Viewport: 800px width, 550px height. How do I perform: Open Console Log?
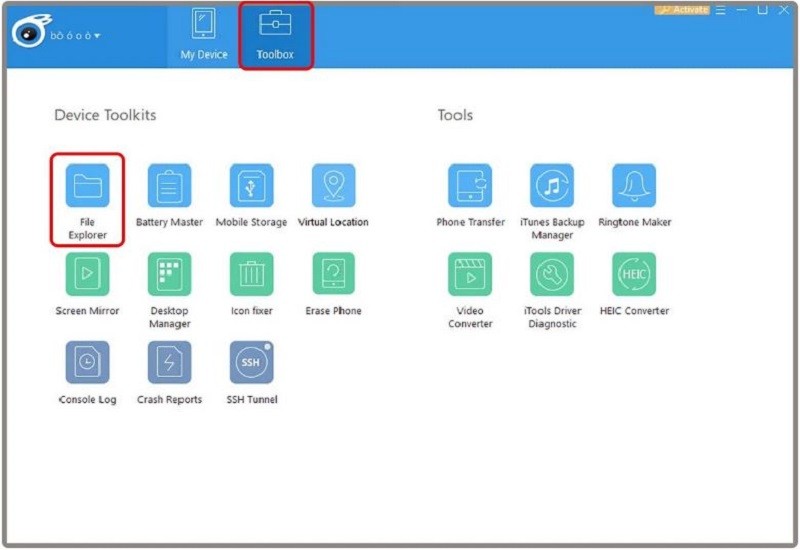coord(87,362)
